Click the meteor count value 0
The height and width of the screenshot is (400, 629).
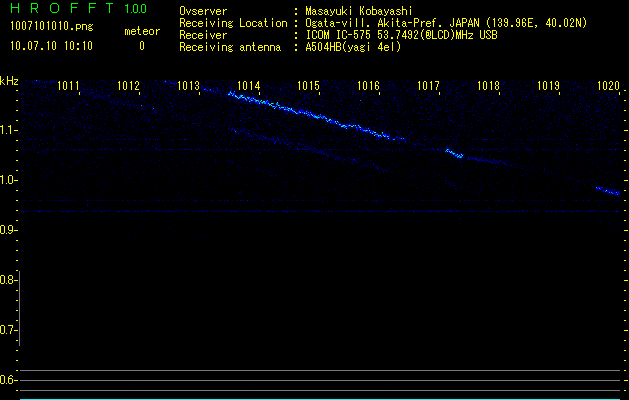(142, 46)
